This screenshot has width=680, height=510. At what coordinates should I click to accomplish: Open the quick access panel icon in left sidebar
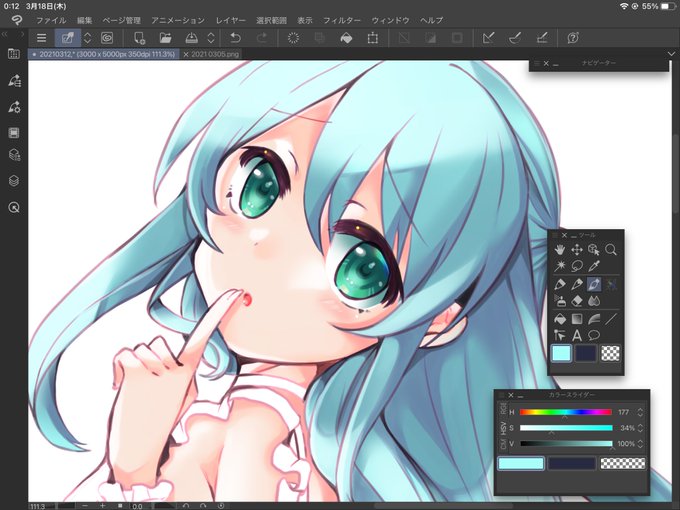tap(13, 54)
